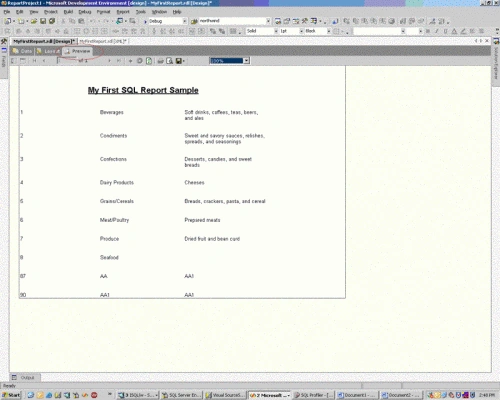This screenshot has height=400, width=500.
Task: Switch to Document2 taskbar button
Action: coord(401,395)
